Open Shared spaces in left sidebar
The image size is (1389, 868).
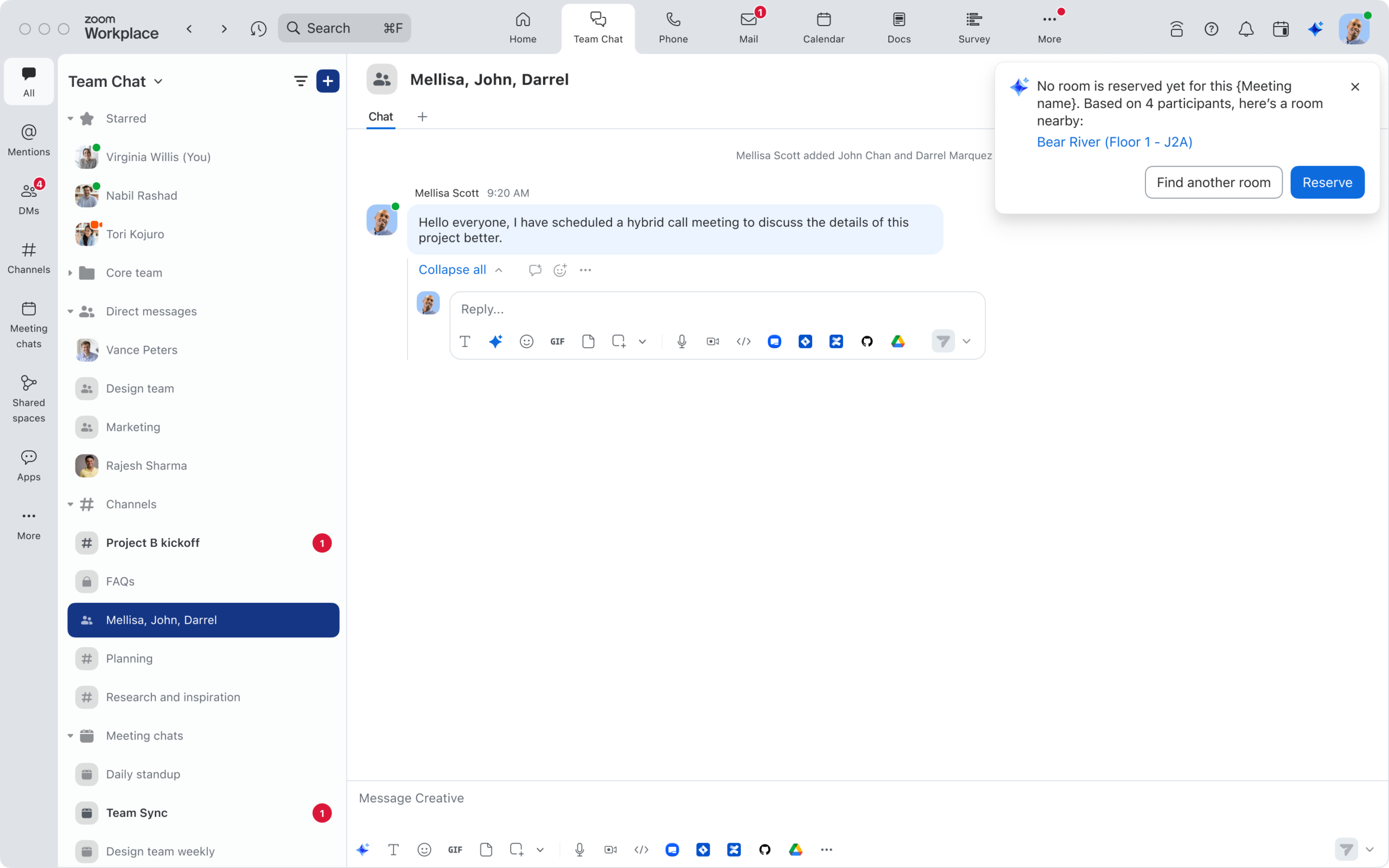click(29, 397)
